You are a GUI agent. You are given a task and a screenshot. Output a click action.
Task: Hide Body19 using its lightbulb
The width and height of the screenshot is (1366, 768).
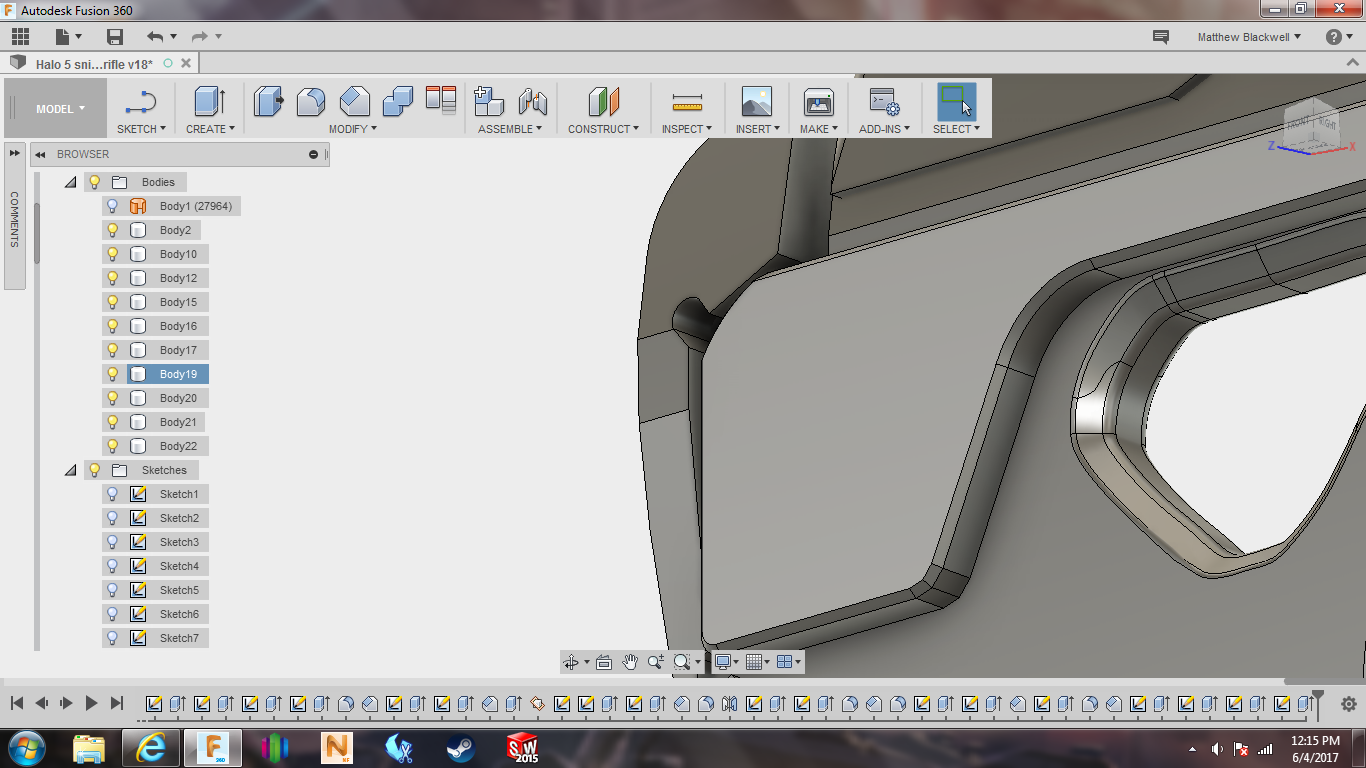113,374
